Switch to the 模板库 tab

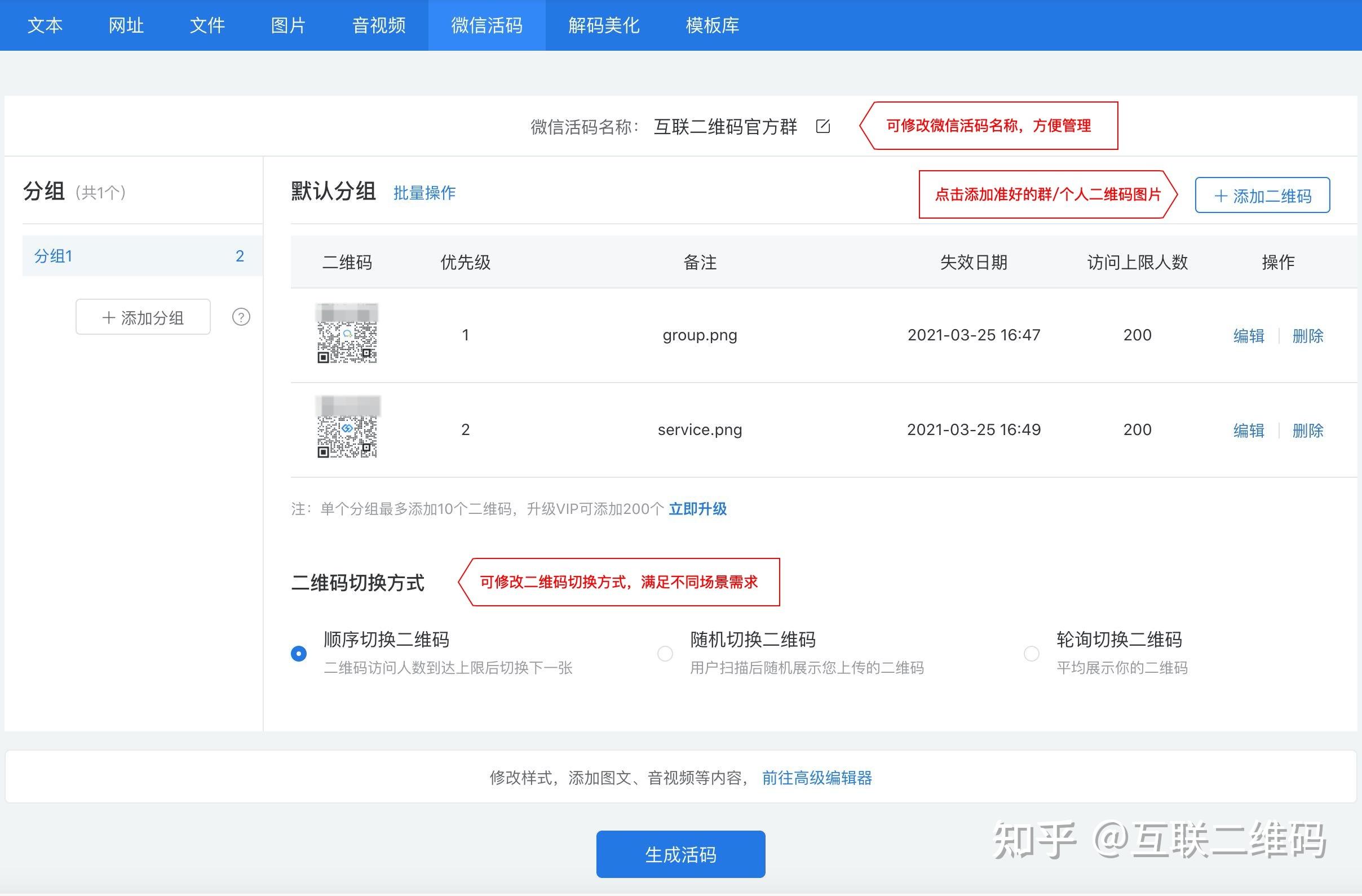[x=713, y=25]
